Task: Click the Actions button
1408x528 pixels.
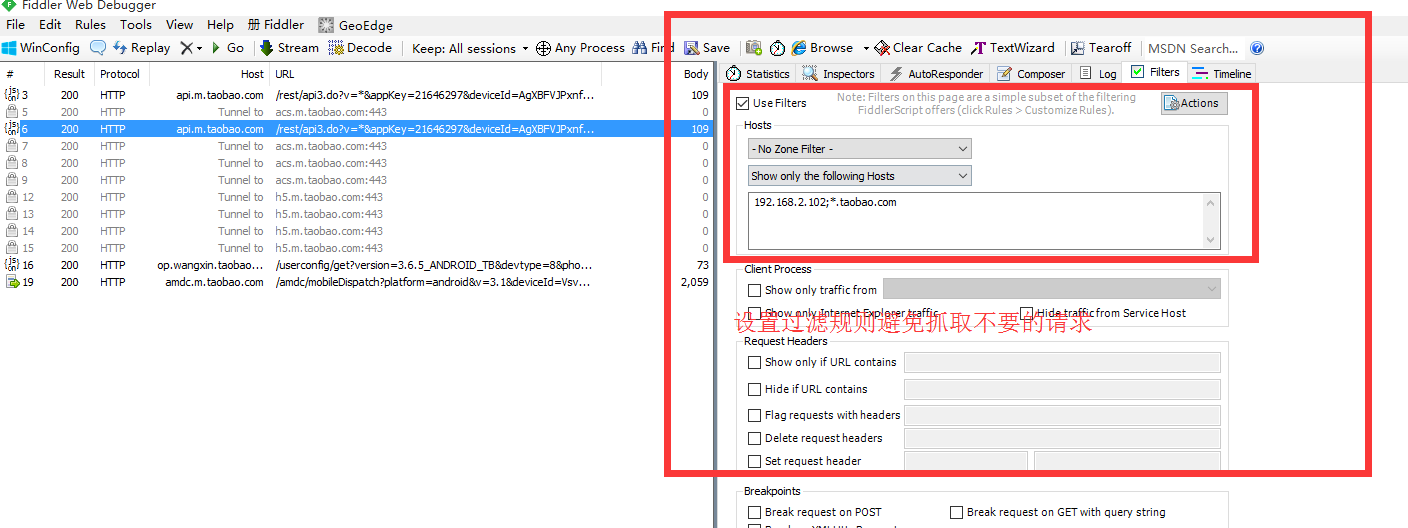Action: point(1193,103)
